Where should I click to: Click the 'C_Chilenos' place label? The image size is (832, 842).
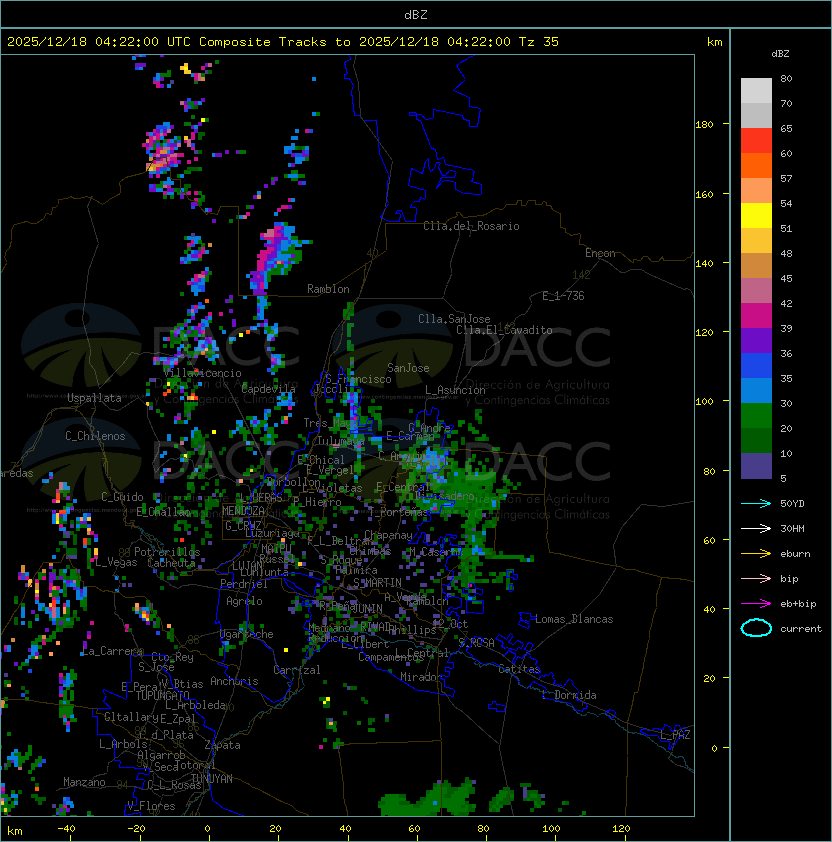(95, 436)
